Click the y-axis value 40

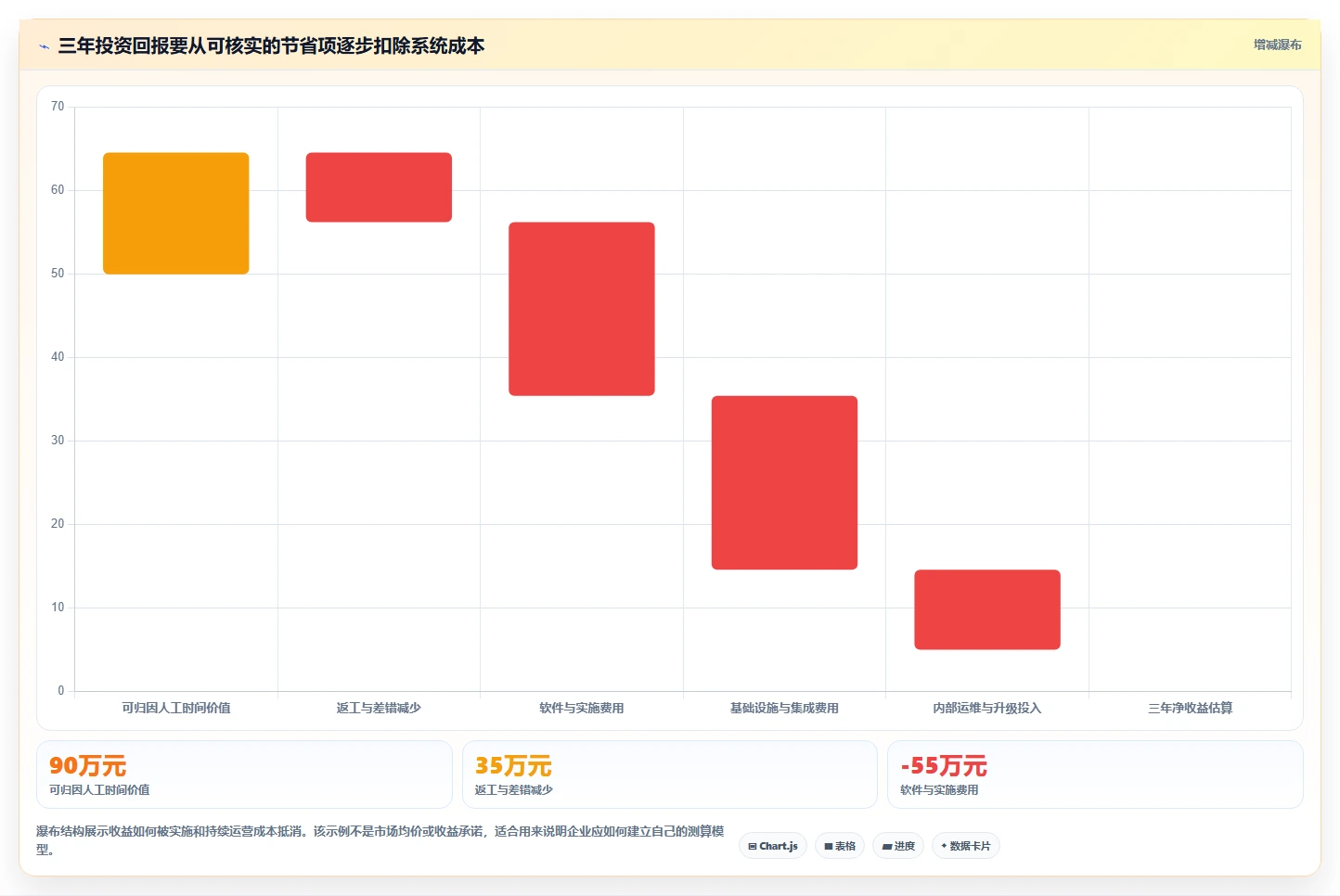click(58, 357)
